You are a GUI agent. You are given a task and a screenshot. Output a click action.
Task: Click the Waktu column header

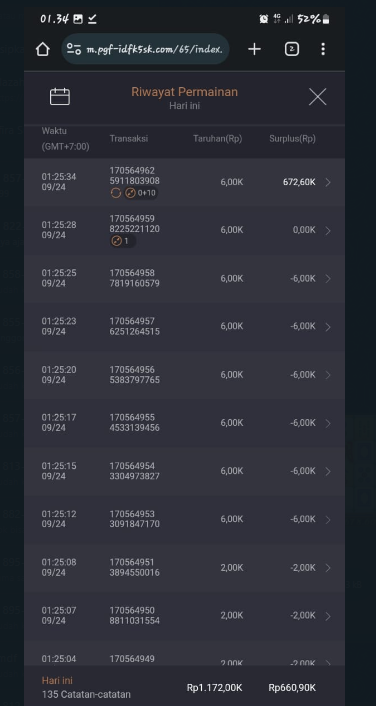pos(54,131)
